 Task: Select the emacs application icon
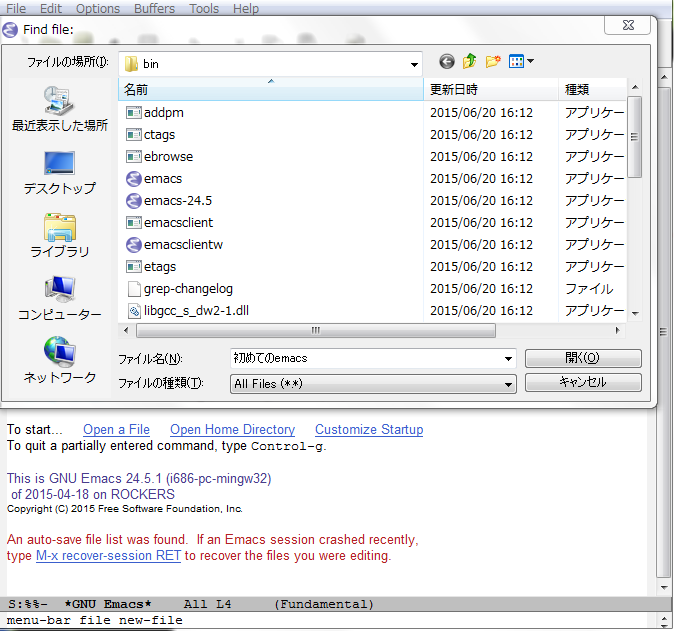pos(134,178)
